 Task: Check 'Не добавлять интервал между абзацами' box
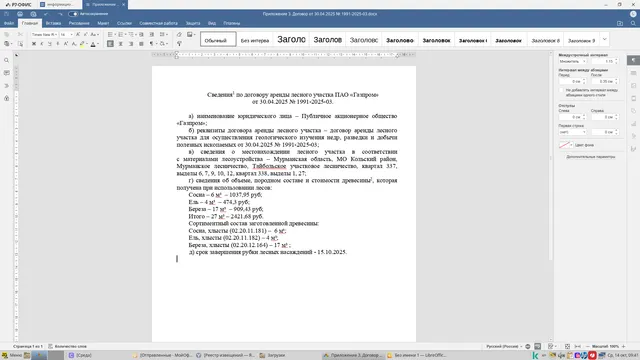pyautogui.click(x=561, y=90)
